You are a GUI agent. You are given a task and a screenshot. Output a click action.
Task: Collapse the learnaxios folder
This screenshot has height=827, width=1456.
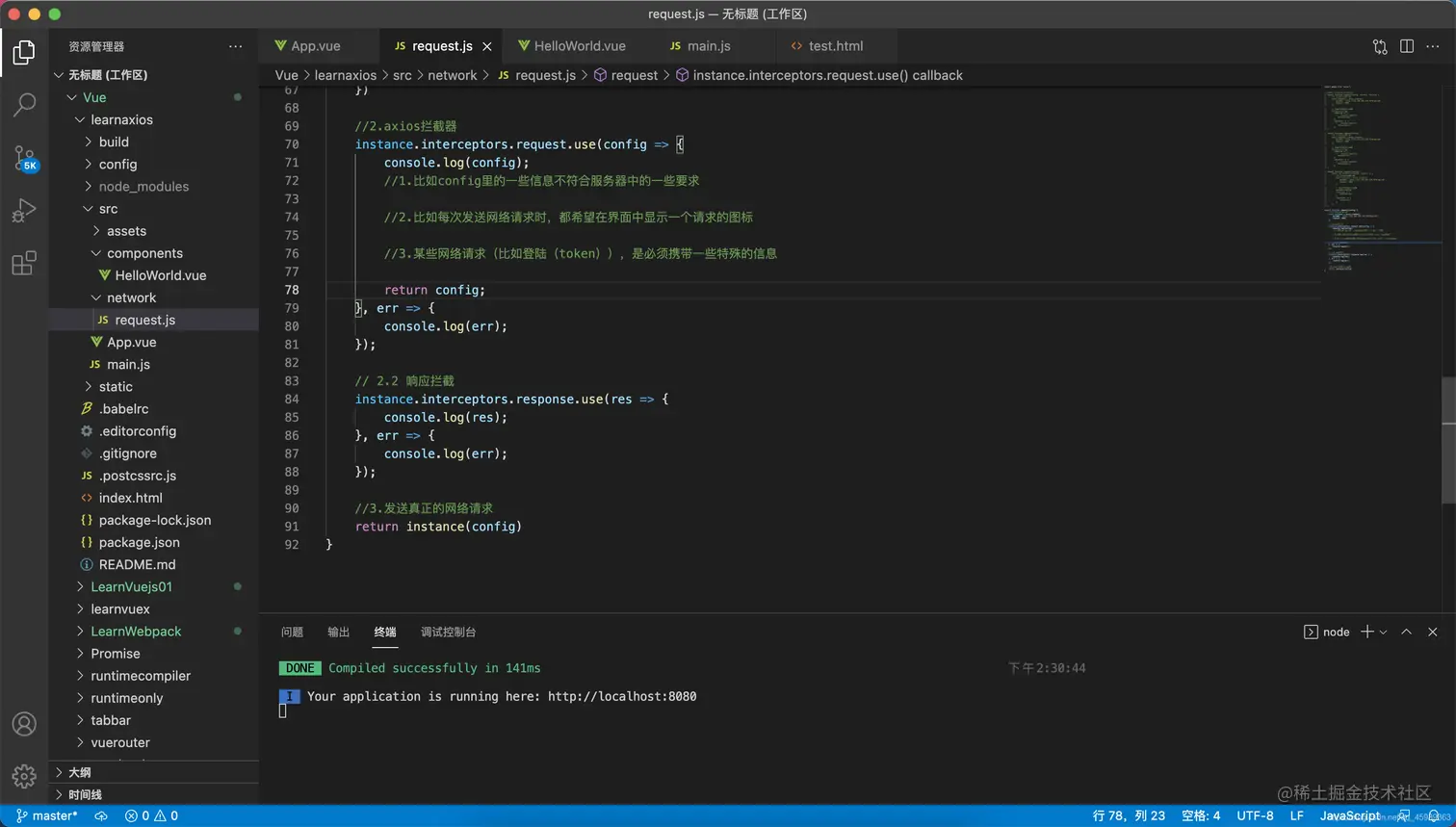pyautogui.click(x=154, y=119)
